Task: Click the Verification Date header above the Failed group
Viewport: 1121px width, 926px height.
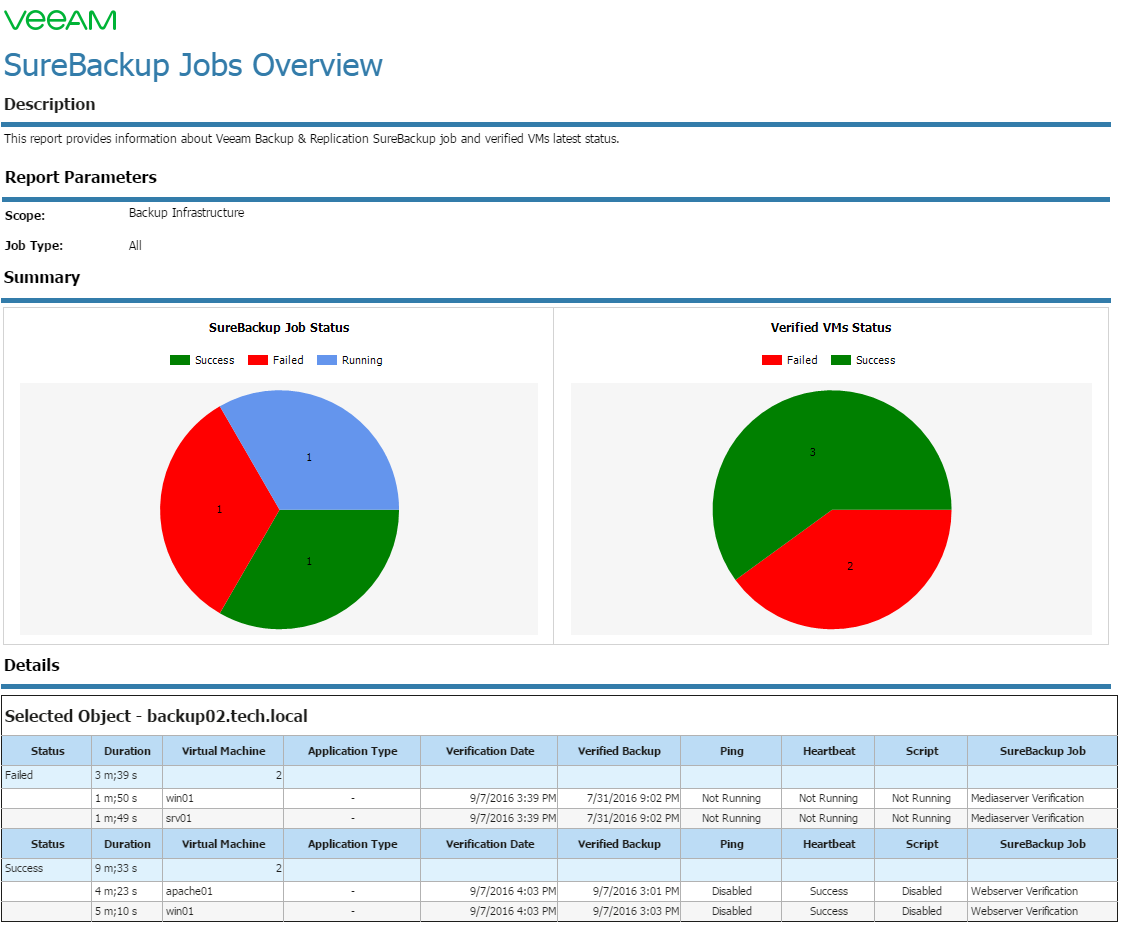Action: click(x=490, y=752)
